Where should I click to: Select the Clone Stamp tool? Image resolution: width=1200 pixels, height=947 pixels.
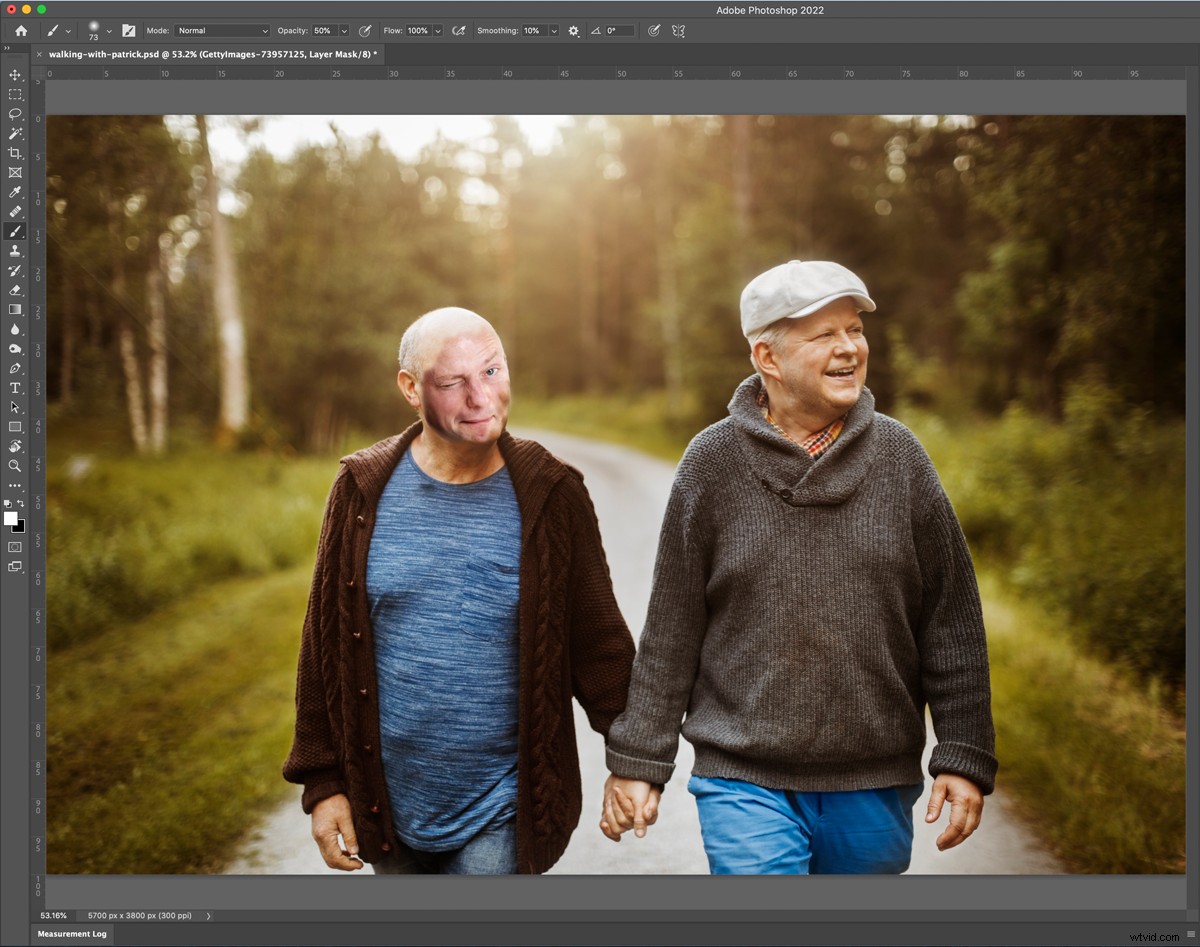[x=15, y=252]
